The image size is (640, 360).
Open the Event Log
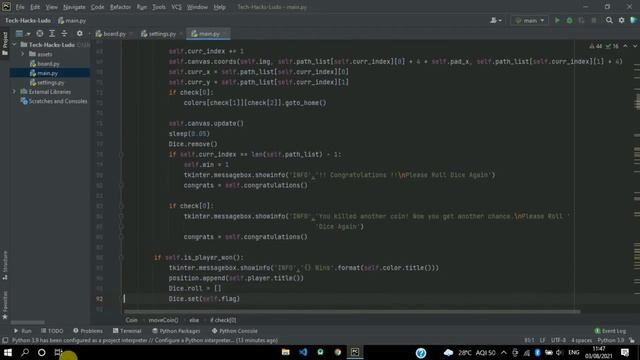coord(610,331)
